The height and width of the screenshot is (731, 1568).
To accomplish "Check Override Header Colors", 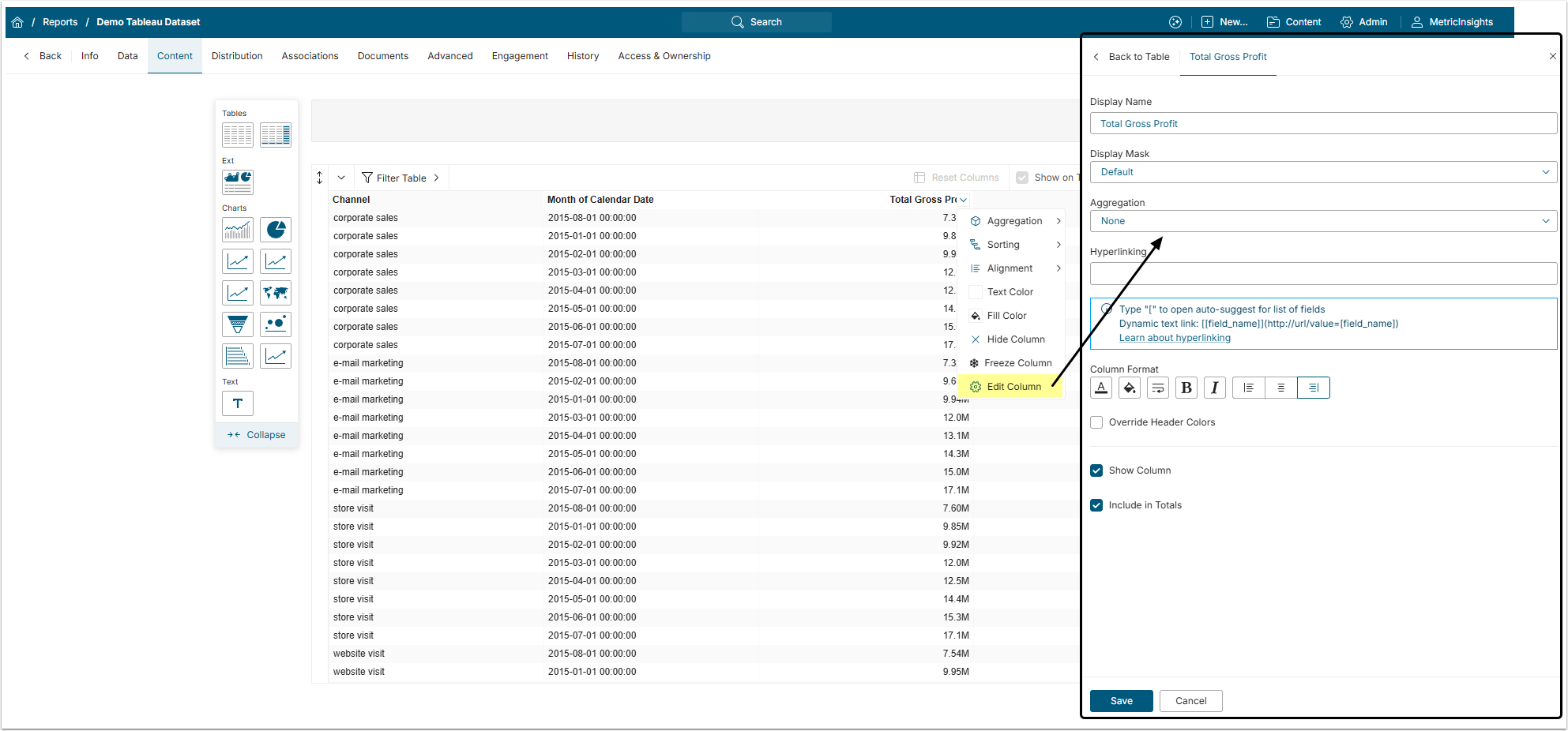I will tap(1096, 422).
